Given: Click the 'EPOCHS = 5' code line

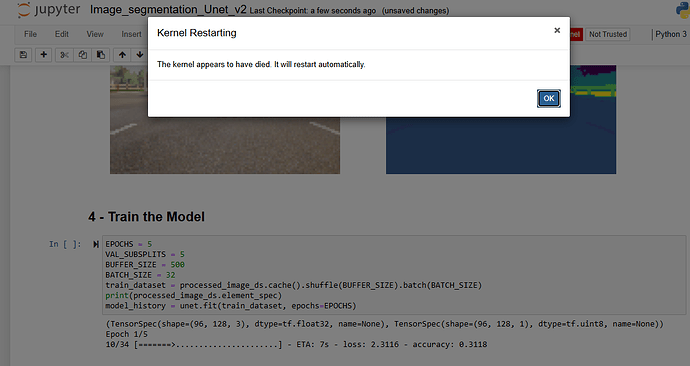Looking at the screenshot, I should [128, 244].
